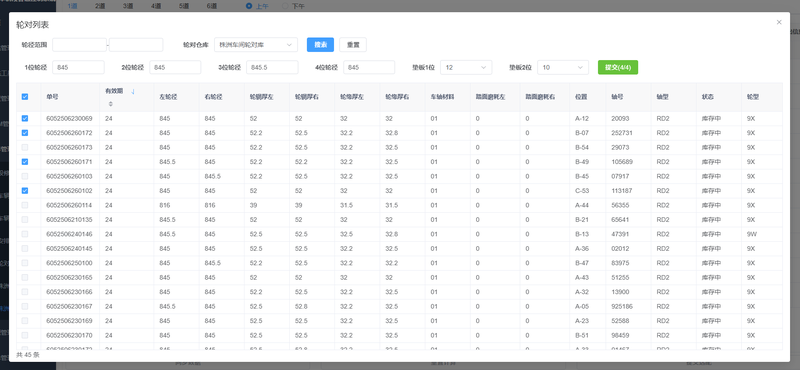Image resolution: width=800 pixels, height=370 pixels.
Task: Click the 右轮径 column header
Action: tap(213, 96)
